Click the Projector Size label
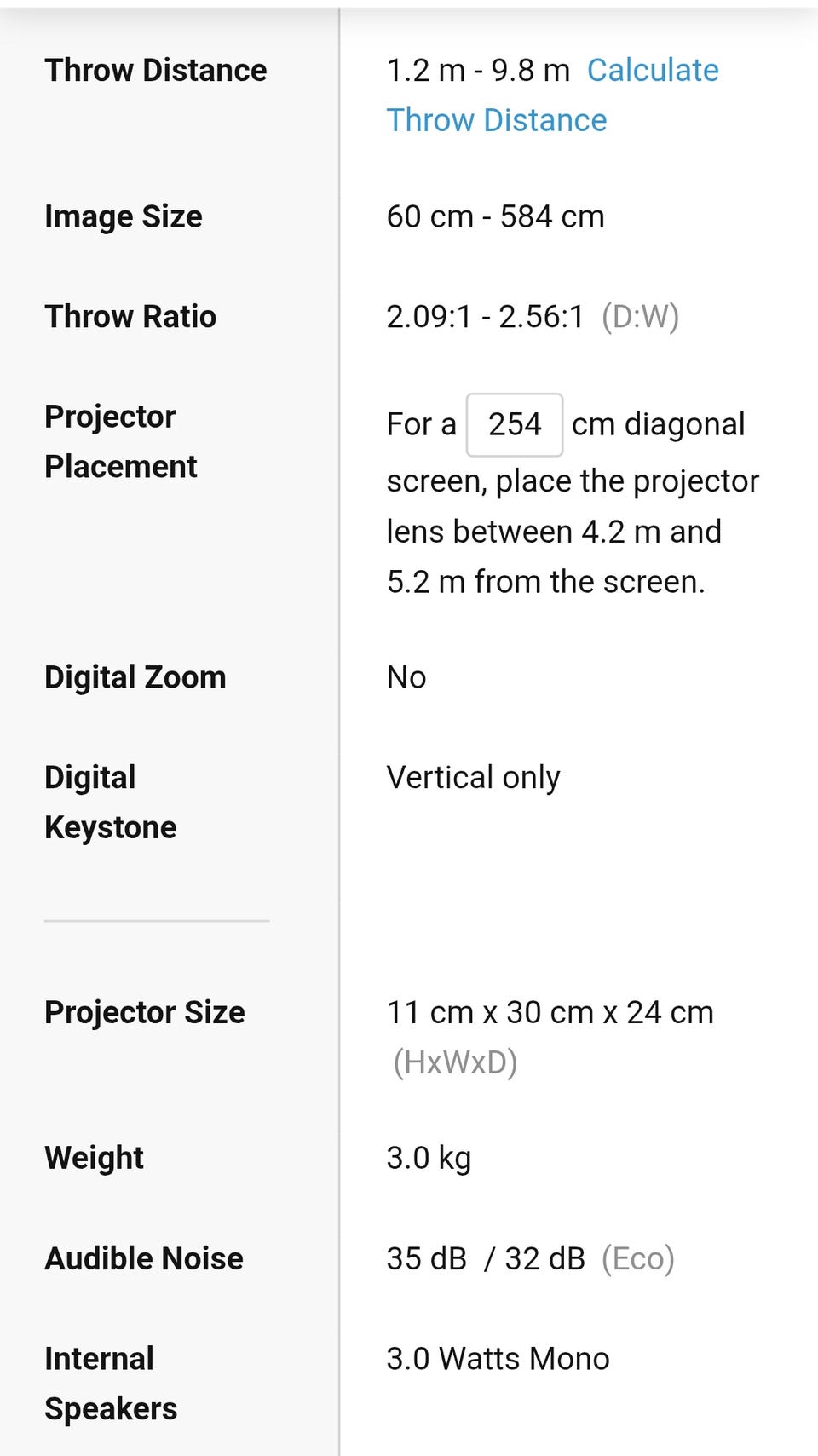The image size is (818, 1456). pos(145,1012)
